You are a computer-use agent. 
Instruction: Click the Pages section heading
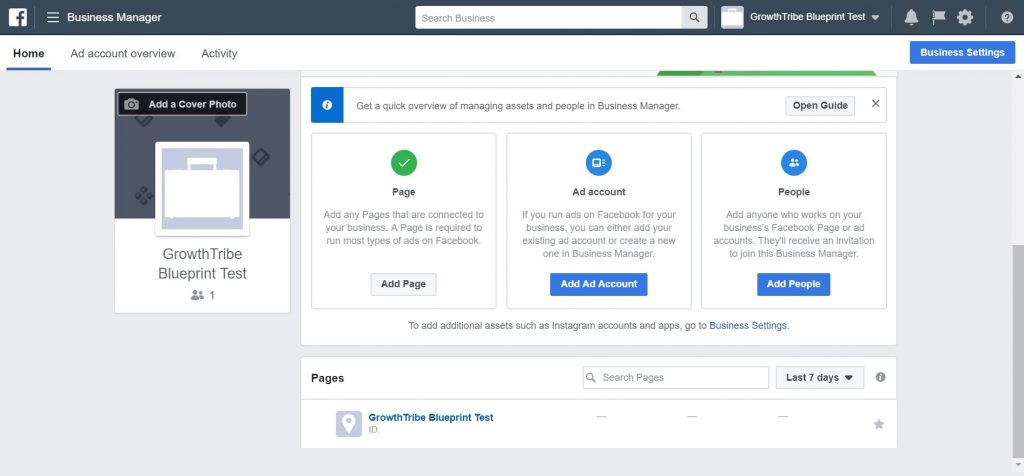[x=327, y=378]
